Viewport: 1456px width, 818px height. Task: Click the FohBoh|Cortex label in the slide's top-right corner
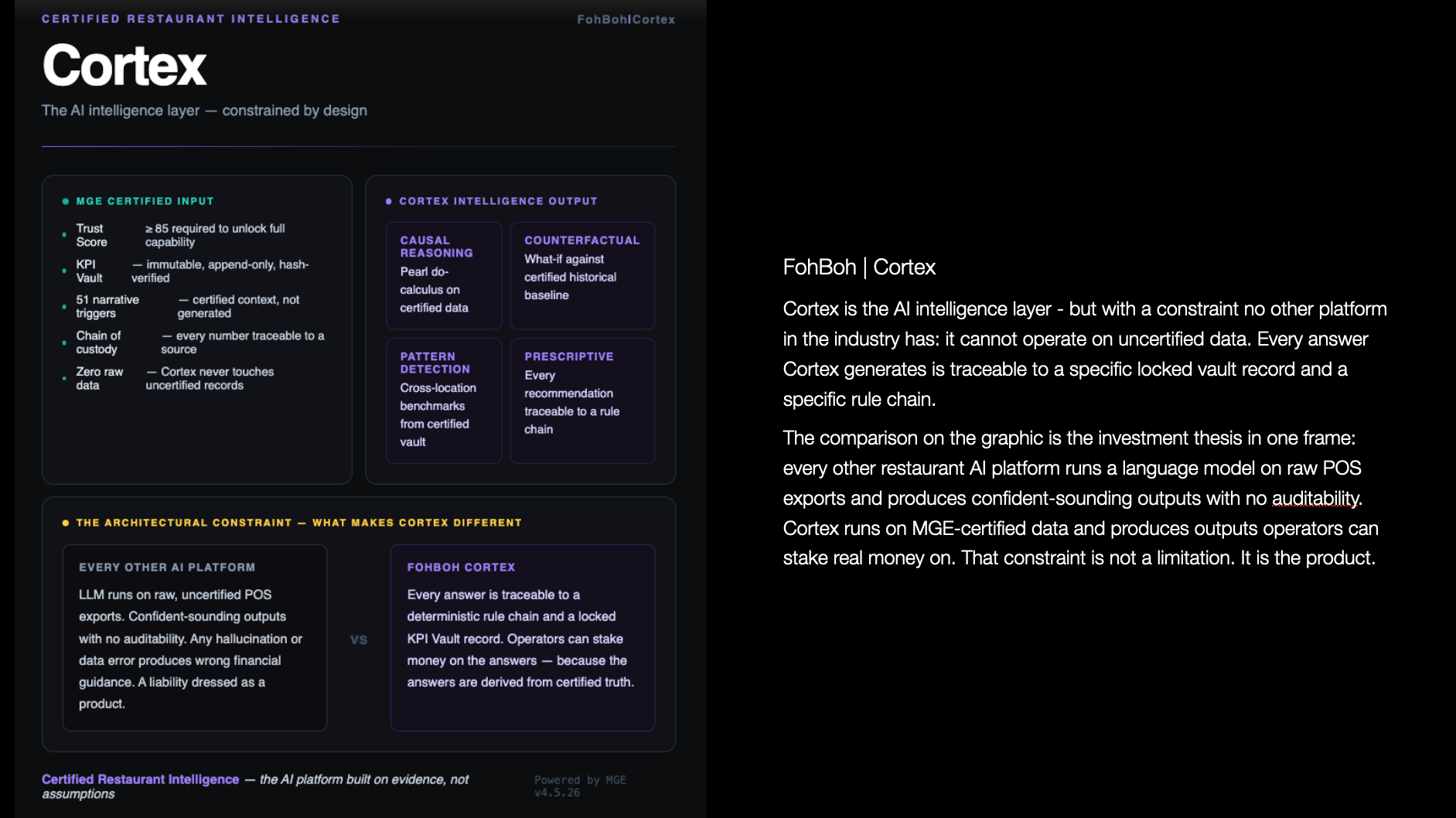point(626,20)
